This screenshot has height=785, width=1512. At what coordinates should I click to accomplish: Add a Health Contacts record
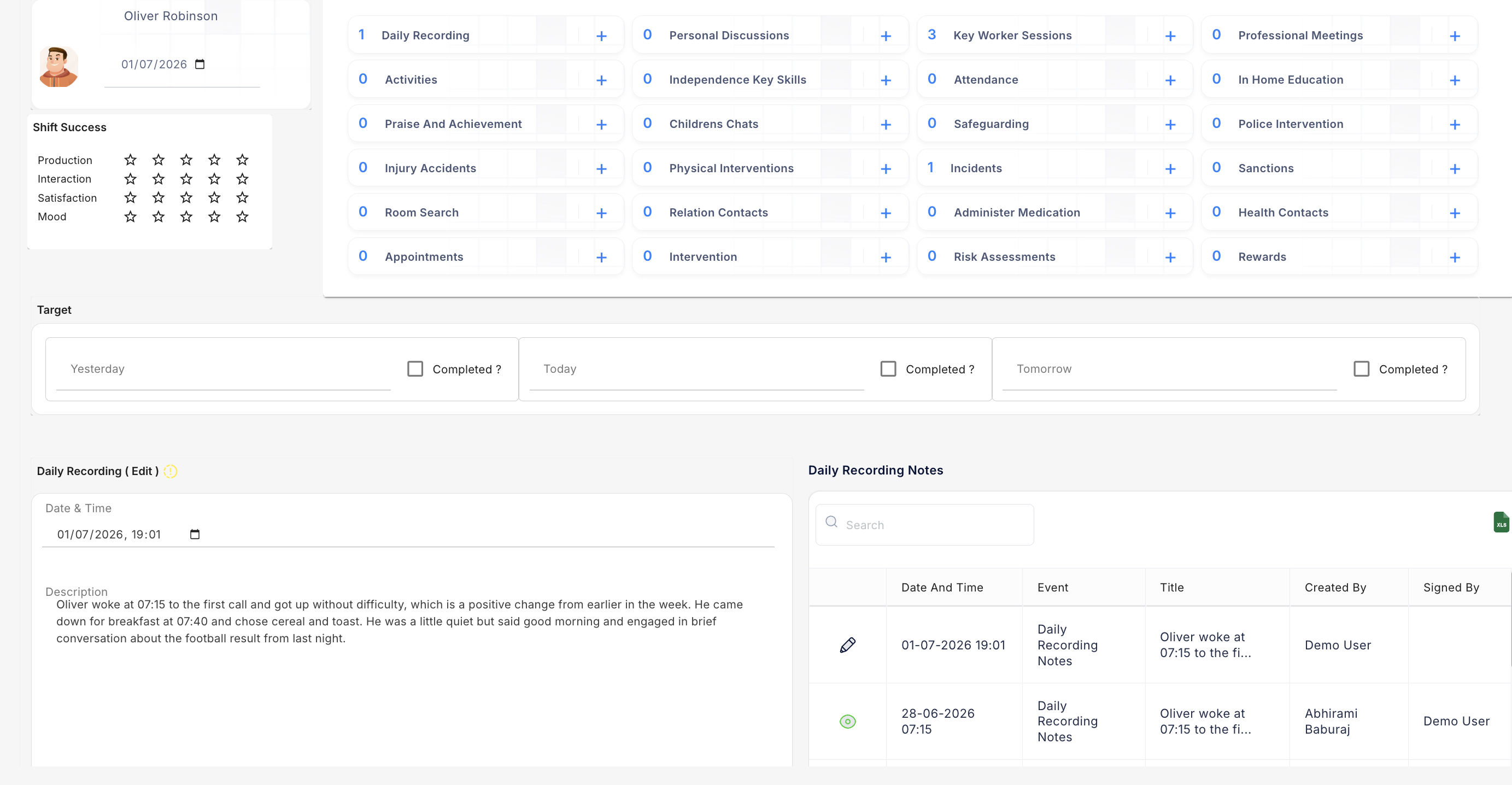tap(1455, 213)
